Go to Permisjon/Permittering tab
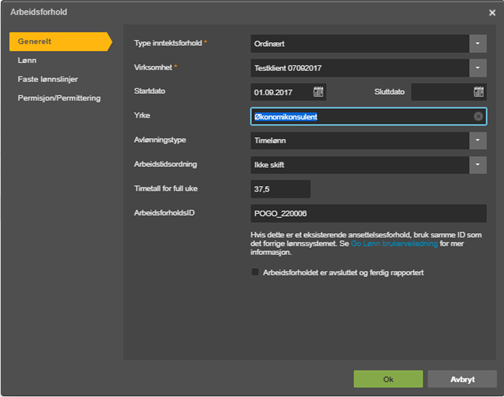The width and height of the screenshot is (504, 397). (x=59, y=98)
